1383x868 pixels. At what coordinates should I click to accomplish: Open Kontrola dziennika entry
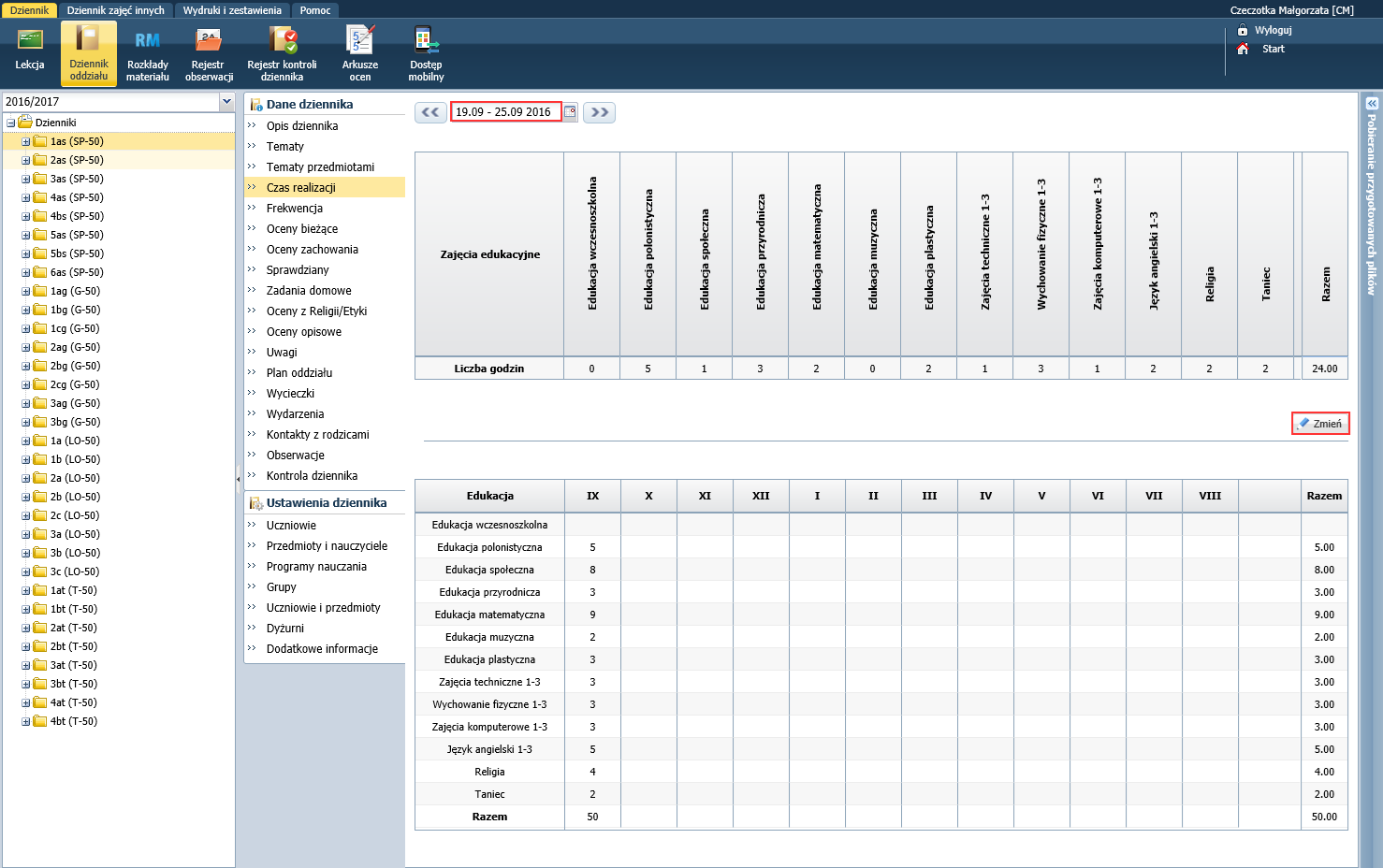click(x=312, y=476)
